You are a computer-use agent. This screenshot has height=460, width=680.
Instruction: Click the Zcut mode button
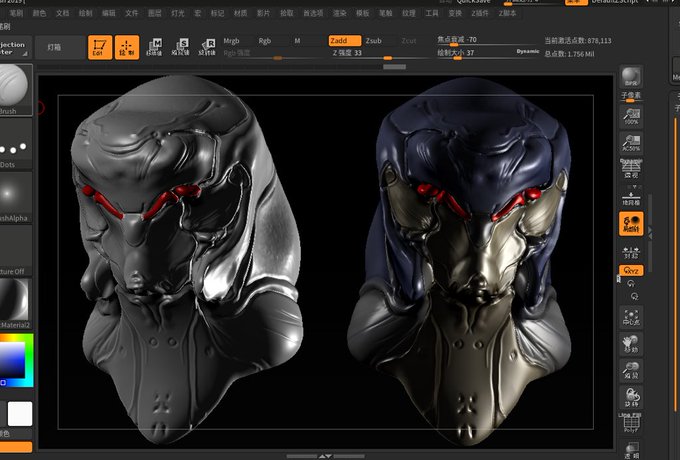[409, 41]
